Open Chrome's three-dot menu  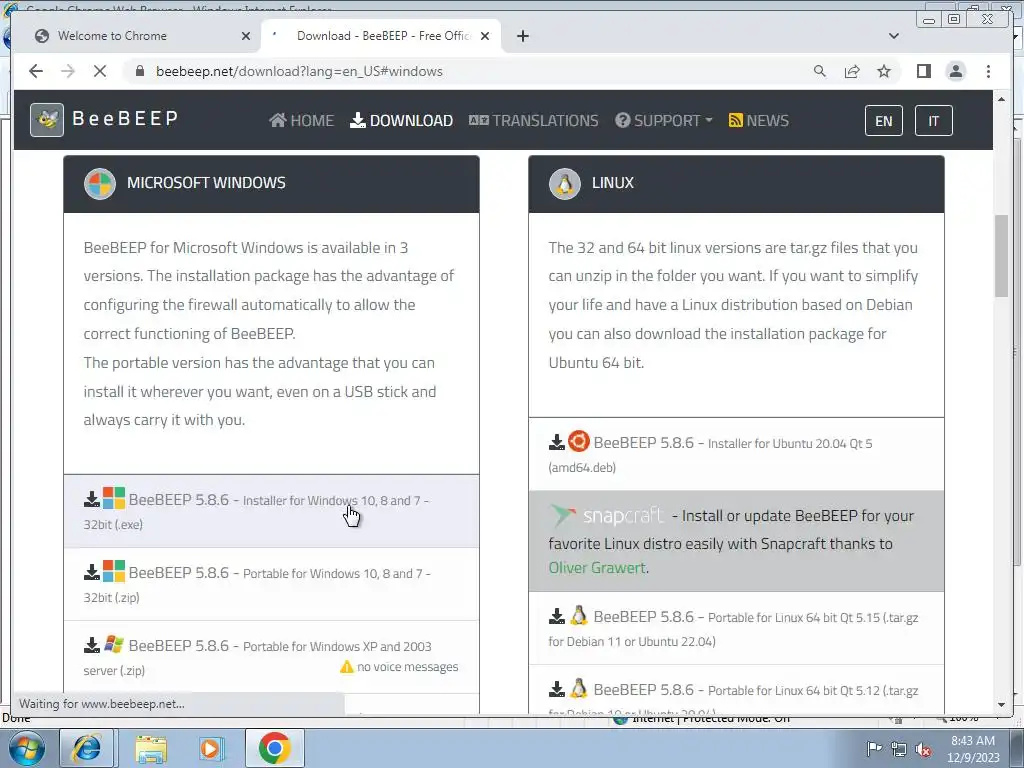(x=988, y=71)
